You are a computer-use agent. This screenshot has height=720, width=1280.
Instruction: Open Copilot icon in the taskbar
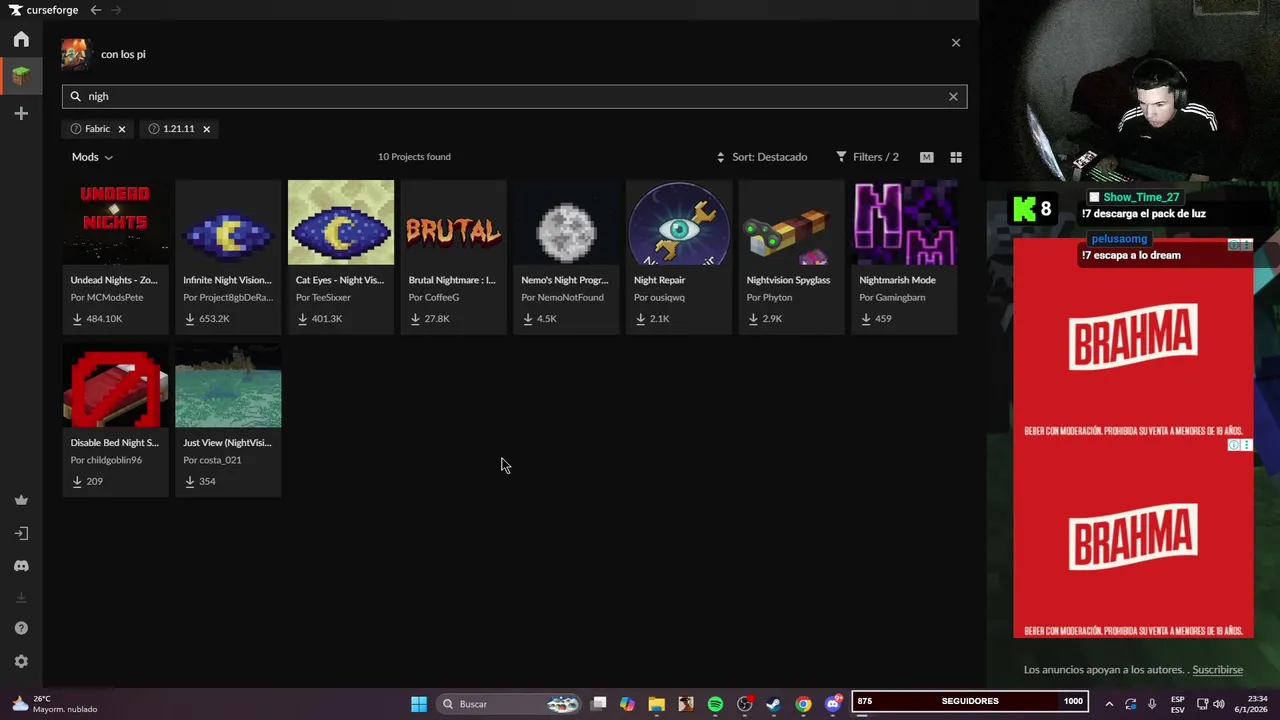pos(627,704)
